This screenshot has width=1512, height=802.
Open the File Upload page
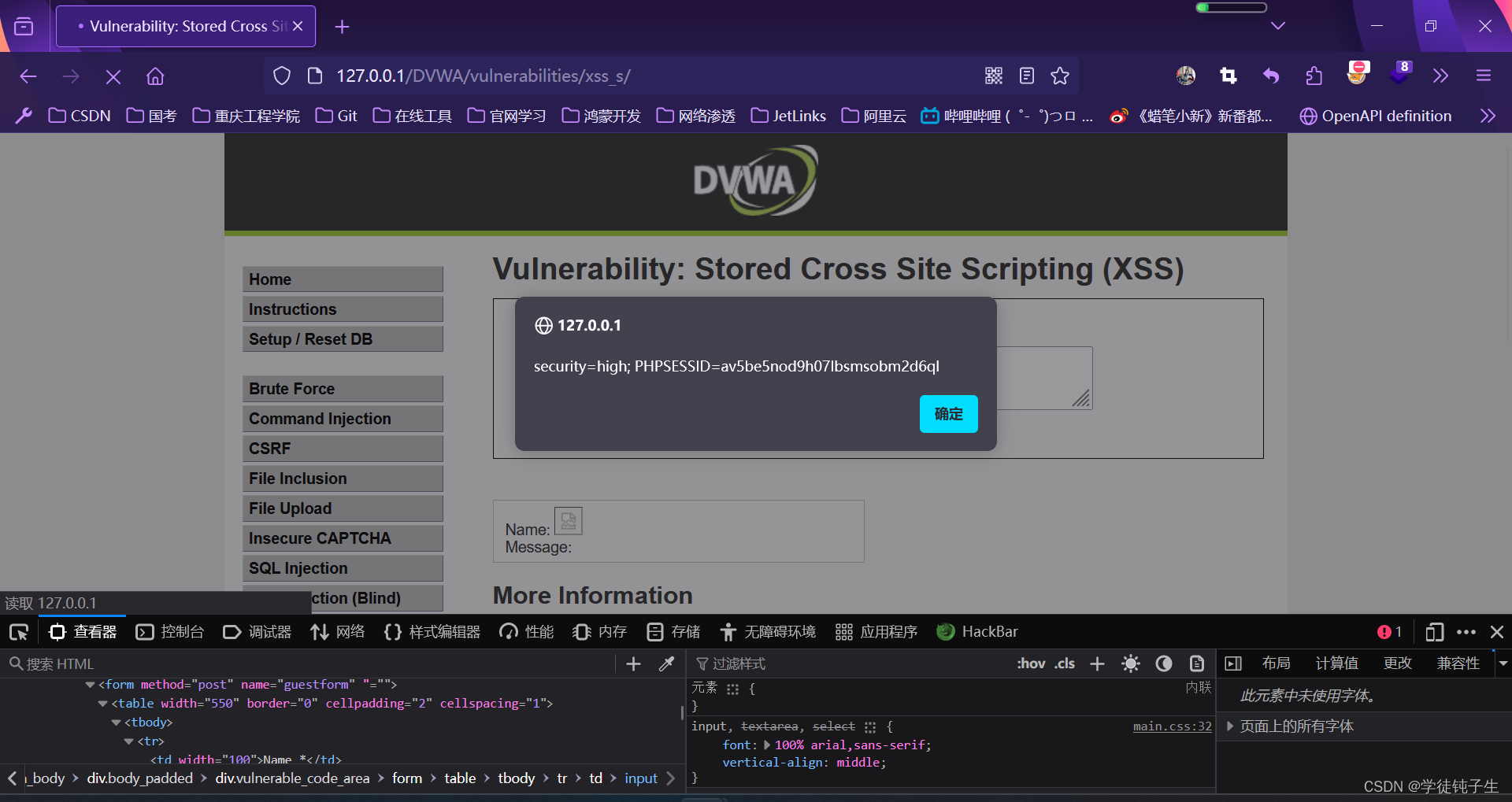coord(343,508)
